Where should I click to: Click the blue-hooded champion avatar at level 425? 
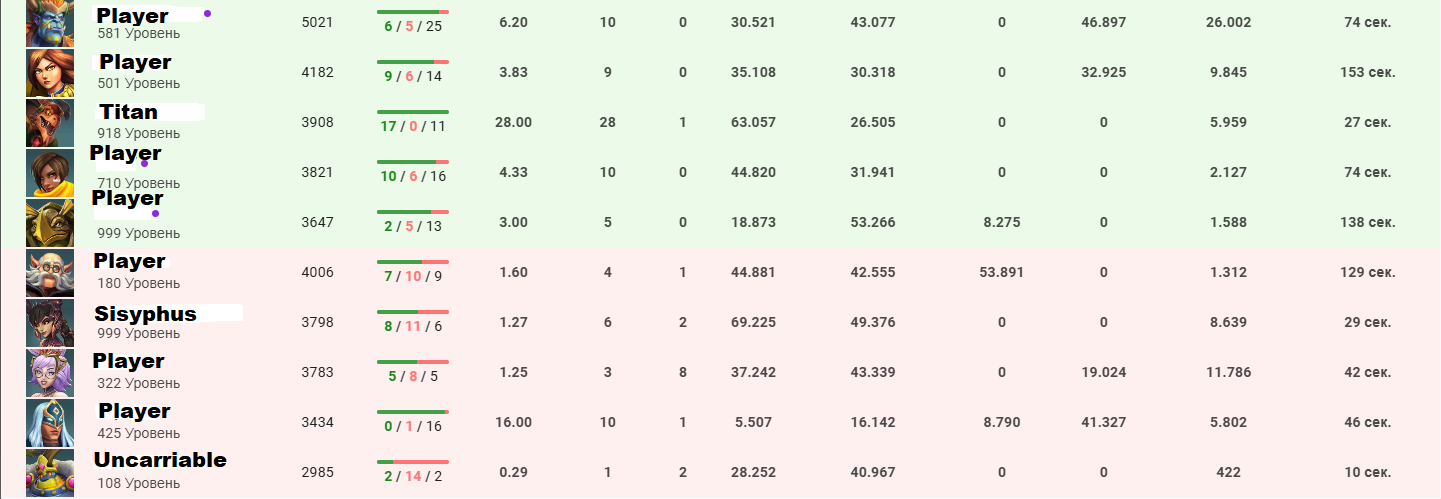coord(50,423)
